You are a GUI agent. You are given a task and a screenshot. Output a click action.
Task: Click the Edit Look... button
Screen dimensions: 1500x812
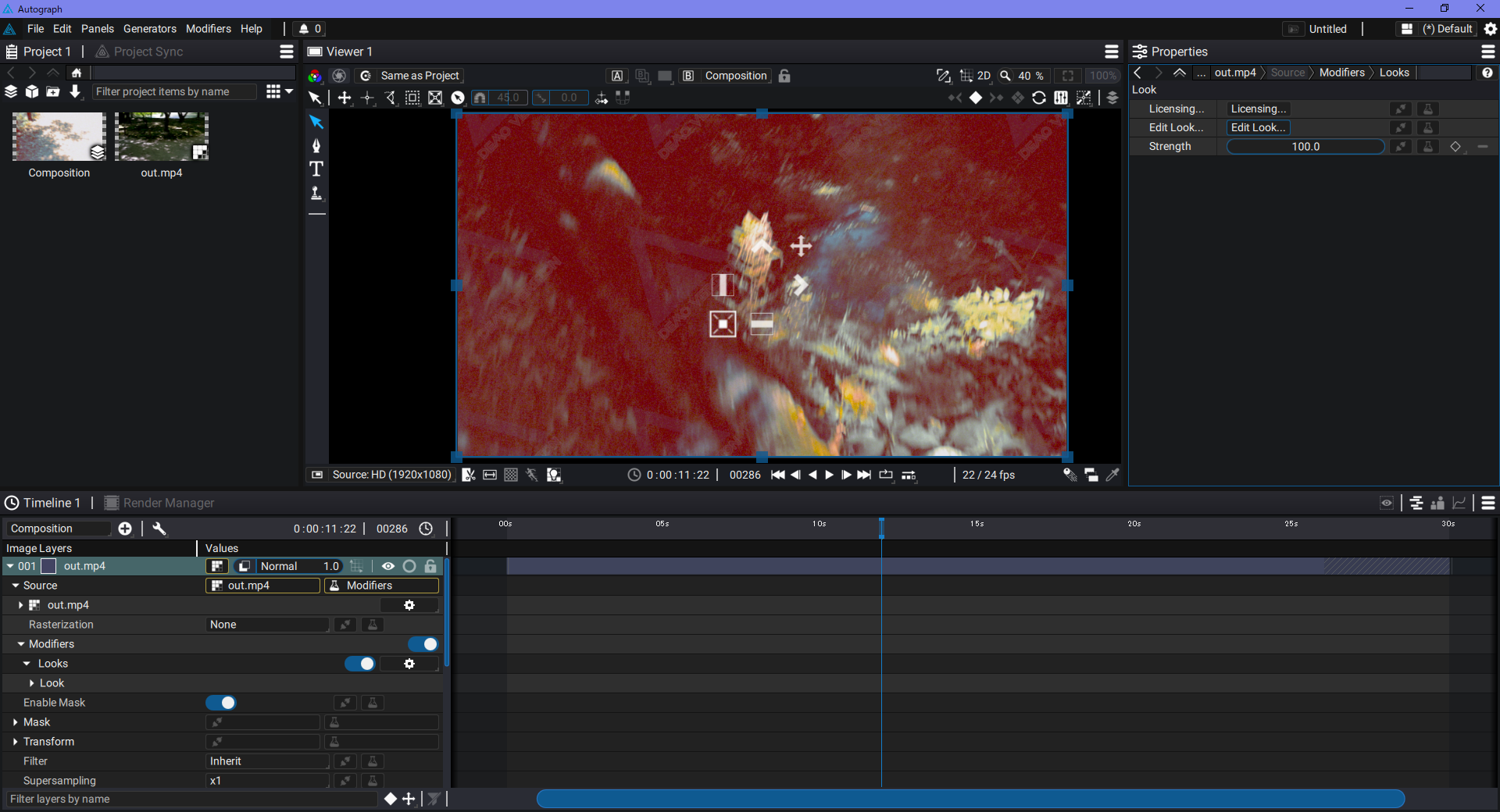pyautogui.click(x=1258, y=127)
